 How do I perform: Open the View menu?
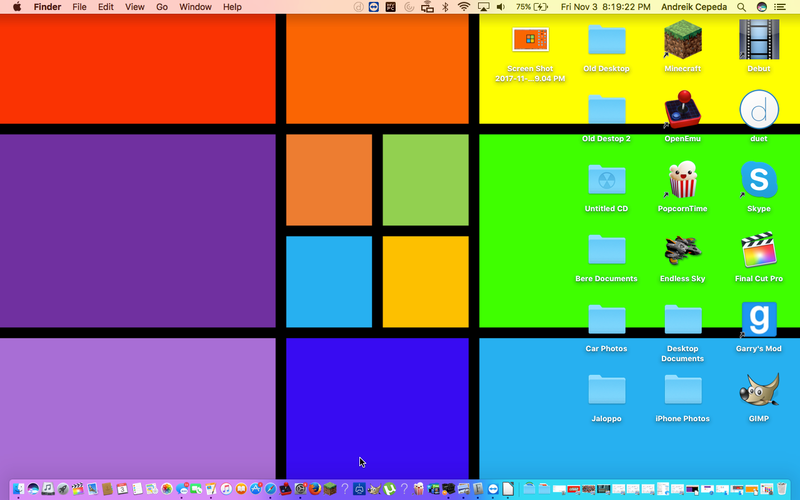[135, 7]
